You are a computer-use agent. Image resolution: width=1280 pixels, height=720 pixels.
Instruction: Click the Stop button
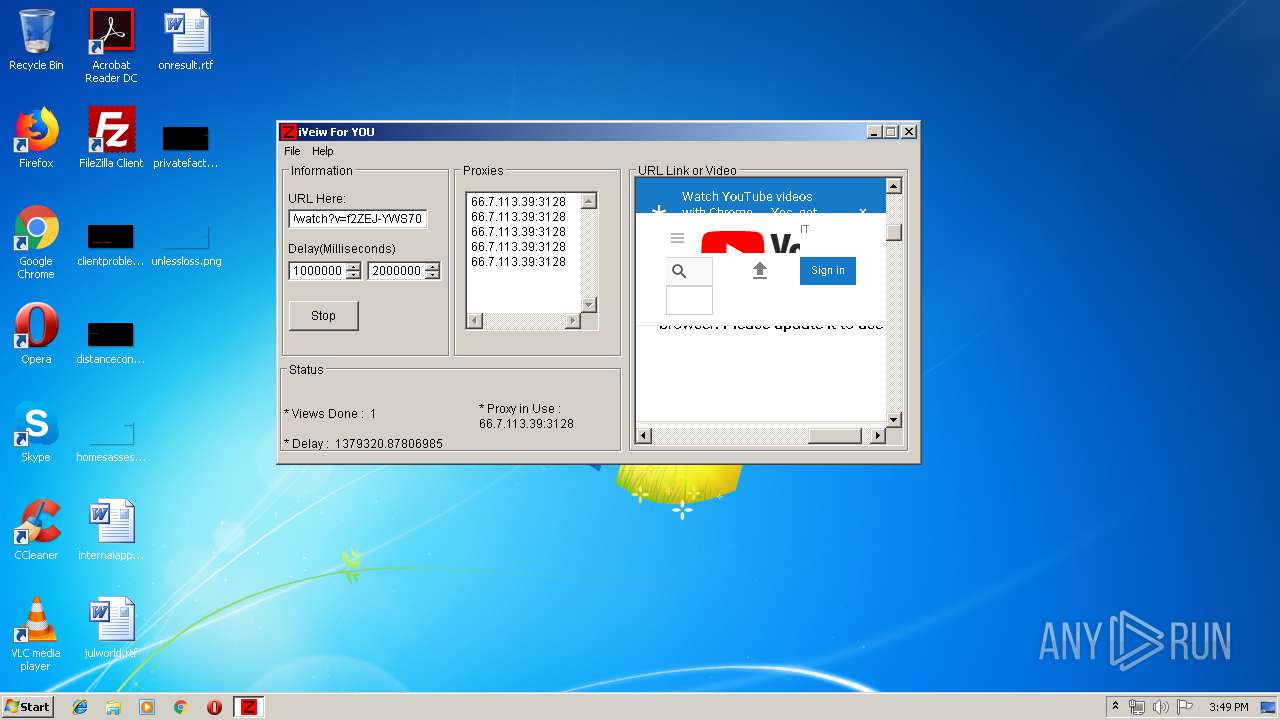coord(323,315)
